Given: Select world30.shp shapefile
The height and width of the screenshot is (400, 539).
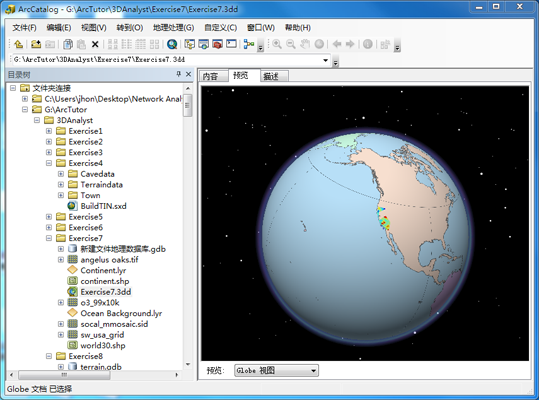Looking at the screenshot, I should (103, 345).
